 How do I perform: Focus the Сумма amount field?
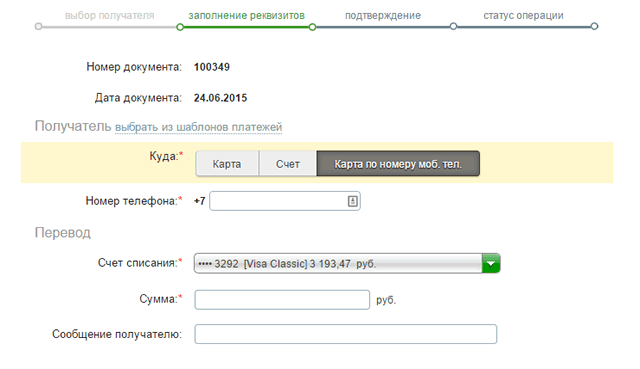(x=282, y=300)
